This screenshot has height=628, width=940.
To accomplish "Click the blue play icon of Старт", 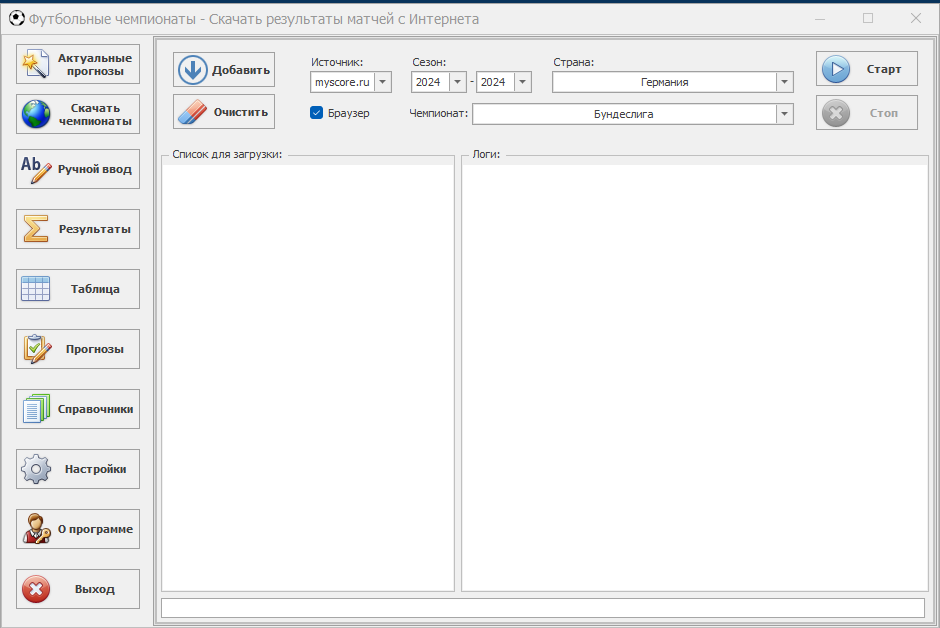I will click(x=836, y=69).
